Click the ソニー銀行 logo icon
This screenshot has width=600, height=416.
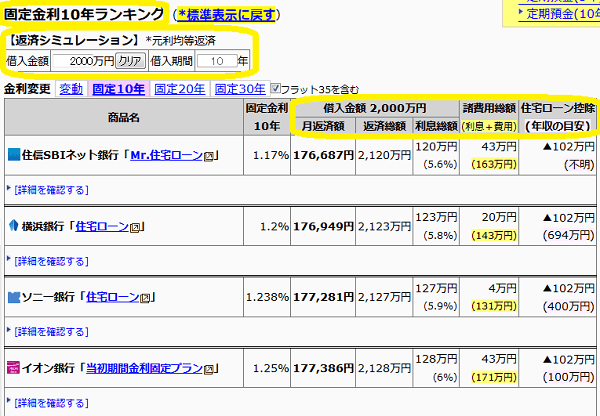(x=14, y=297)
